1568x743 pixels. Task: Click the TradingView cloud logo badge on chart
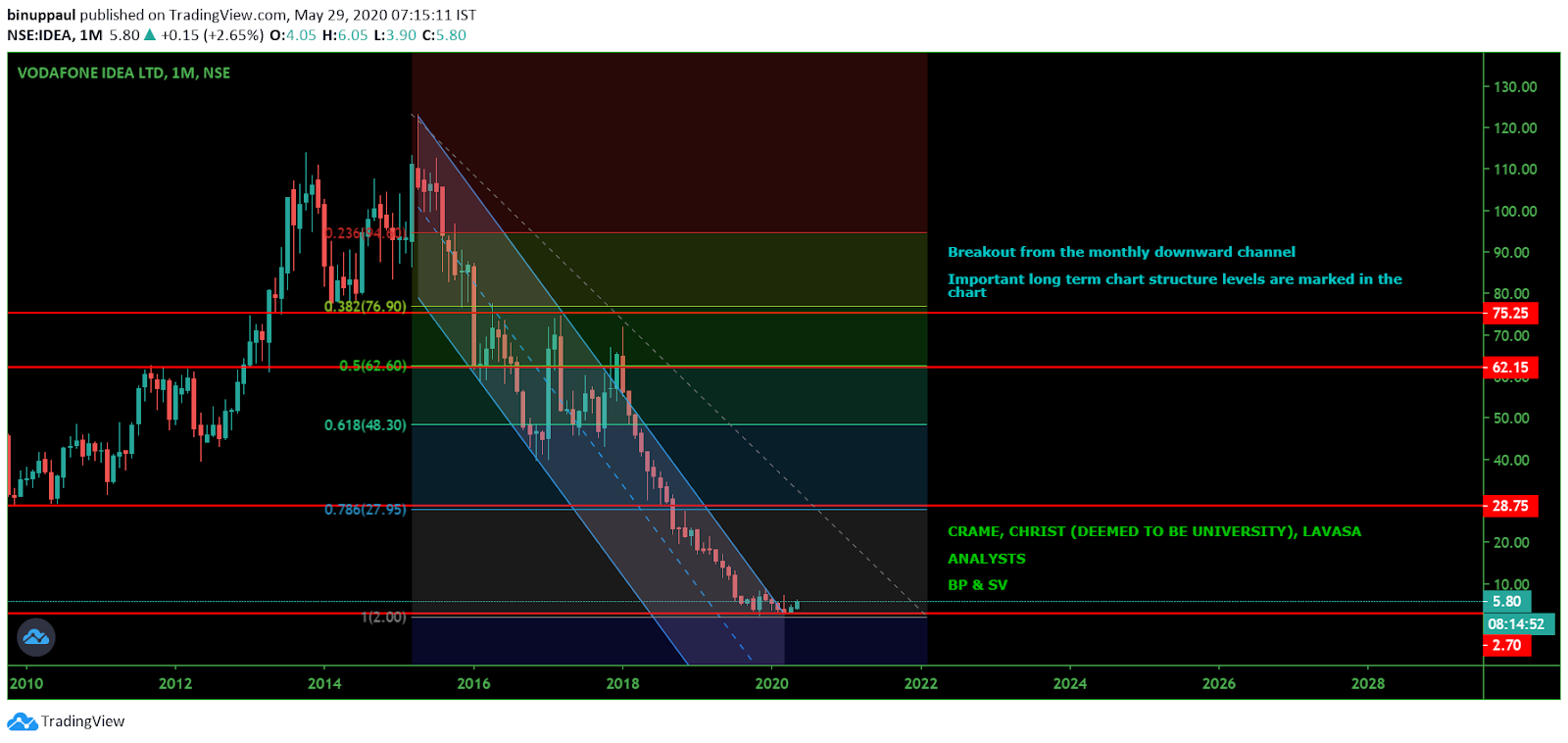click(x=36, y=637)
